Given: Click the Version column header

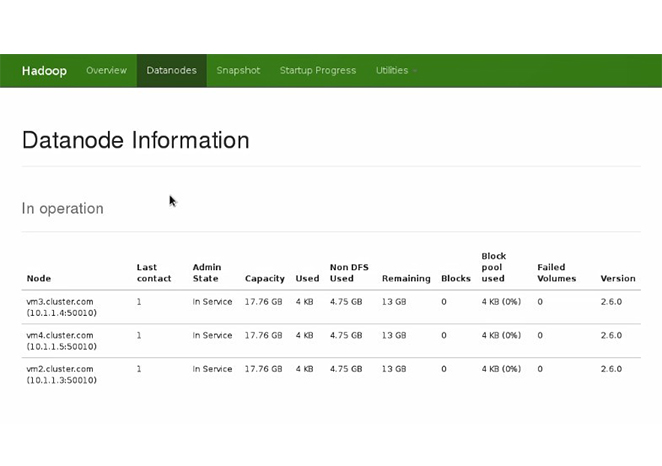Looking at the screenshot, I should (617, 279).
